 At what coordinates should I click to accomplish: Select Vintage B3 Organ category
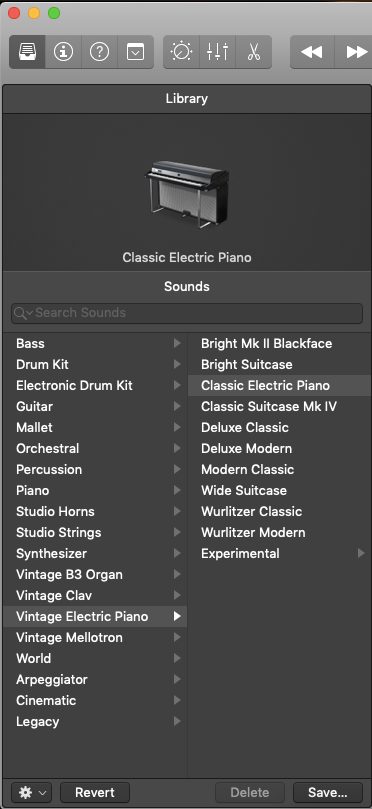95,574
